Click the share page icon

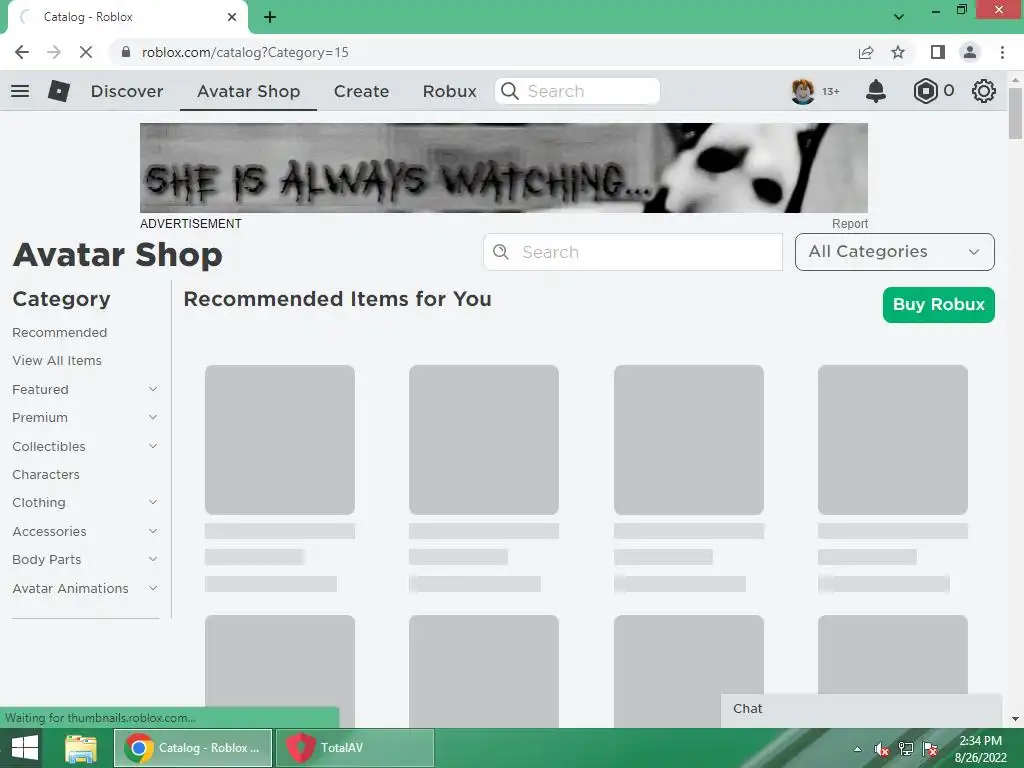click(866, 52)
